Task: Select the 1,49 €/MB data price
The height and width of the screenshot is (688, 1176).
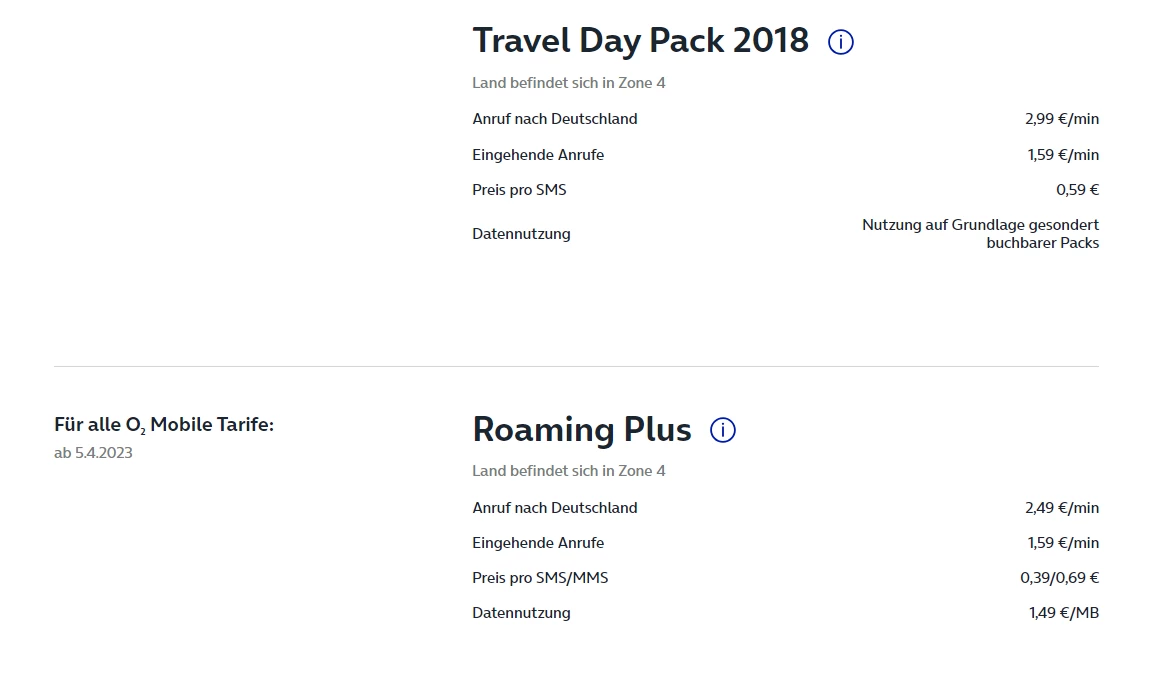Action: 1063,613
